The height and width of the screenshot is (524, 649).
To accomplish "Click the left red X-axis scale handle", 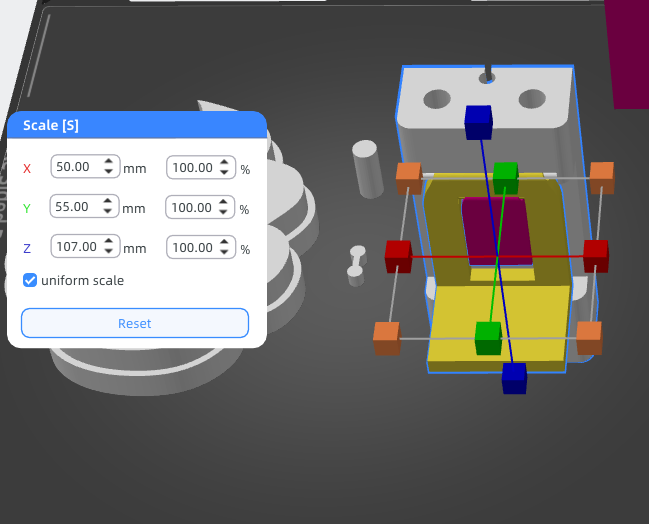I will [x=398, y=256].
